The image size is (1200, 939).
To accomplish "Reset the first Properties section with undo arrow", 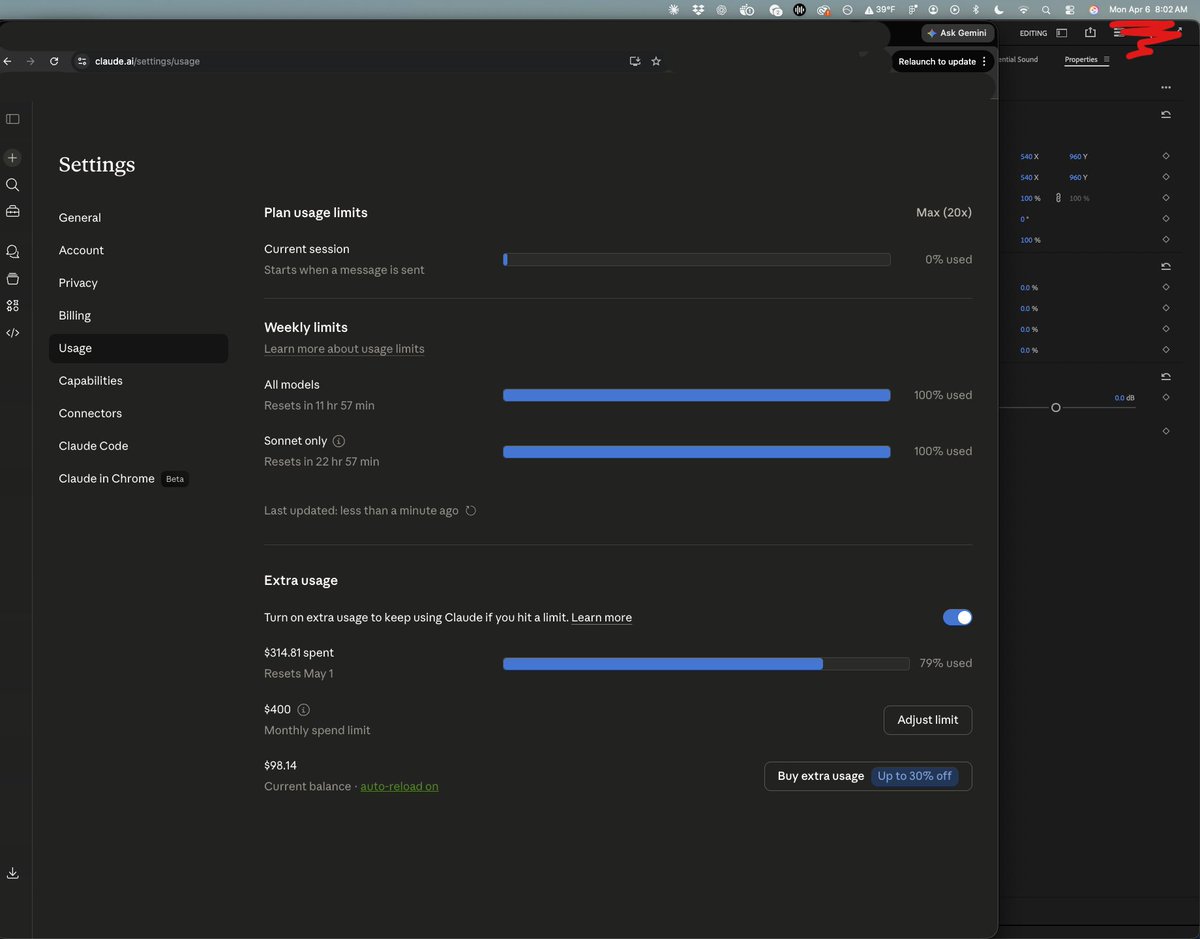I will point(1166,115).
